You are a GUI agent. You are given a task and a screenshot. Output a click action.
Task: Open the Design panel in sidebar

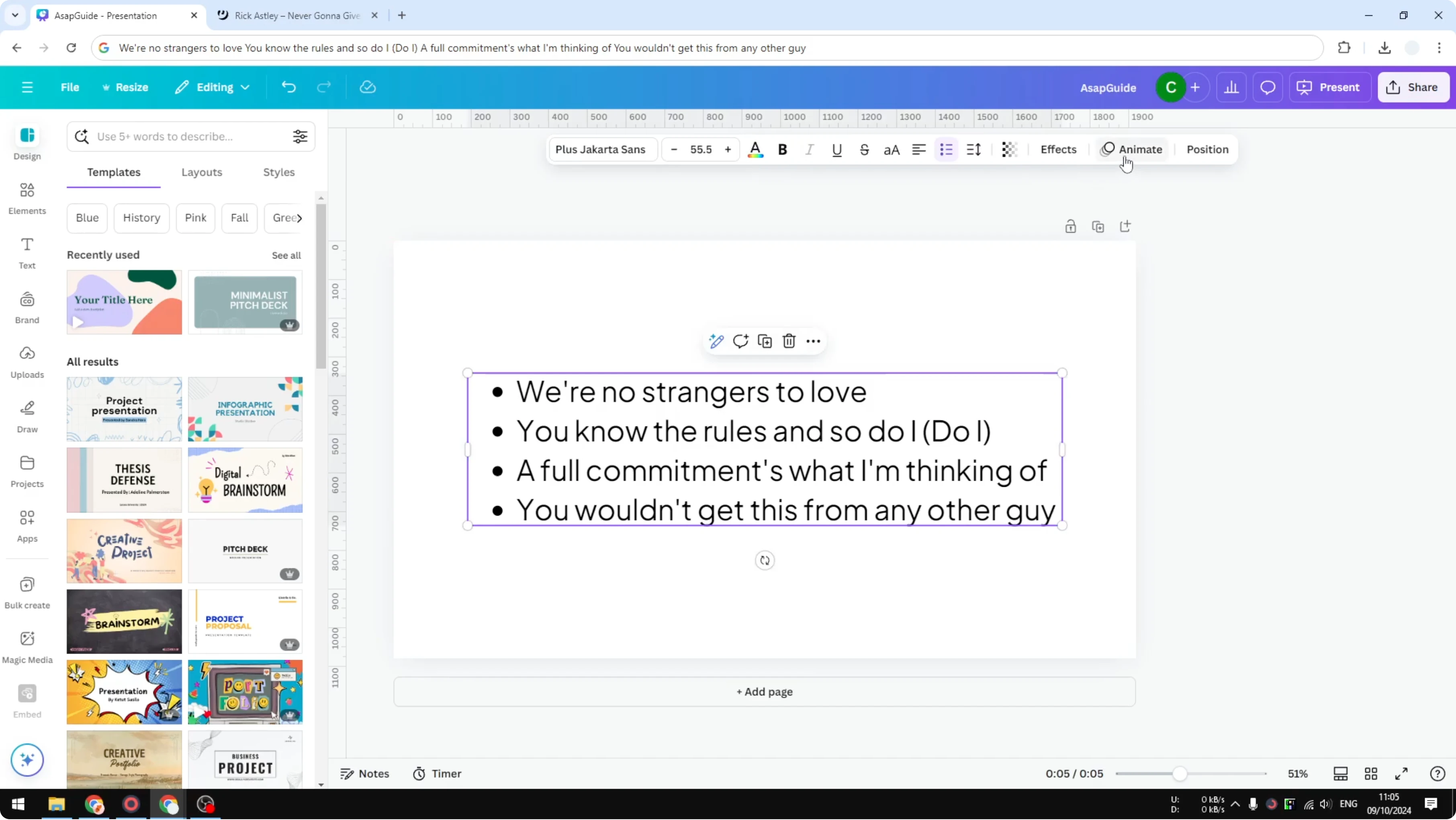click(x=27, y=143)
